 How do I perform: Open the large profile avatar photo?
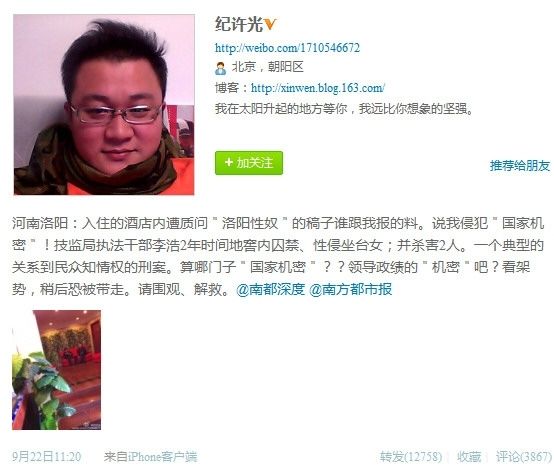(104, 105)
